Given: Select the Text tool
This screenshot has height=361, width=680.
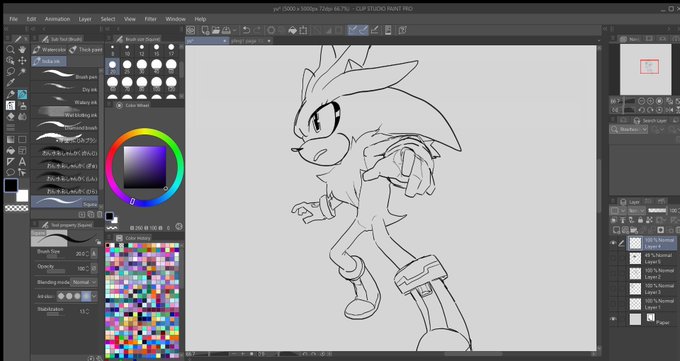Looking at the screenshot, I should (22, 162).
